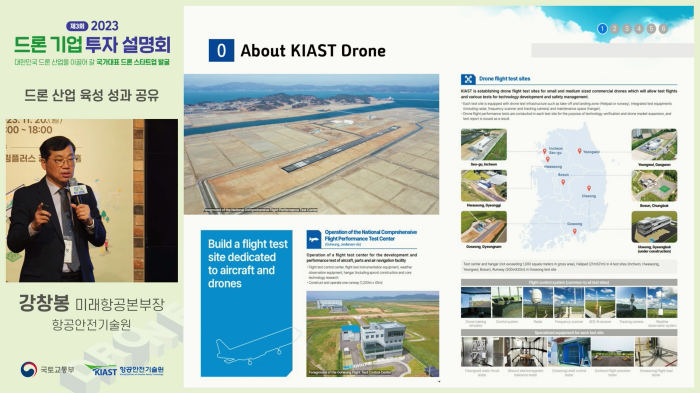Open the ADS-B receiver photo

coord(600,302)
